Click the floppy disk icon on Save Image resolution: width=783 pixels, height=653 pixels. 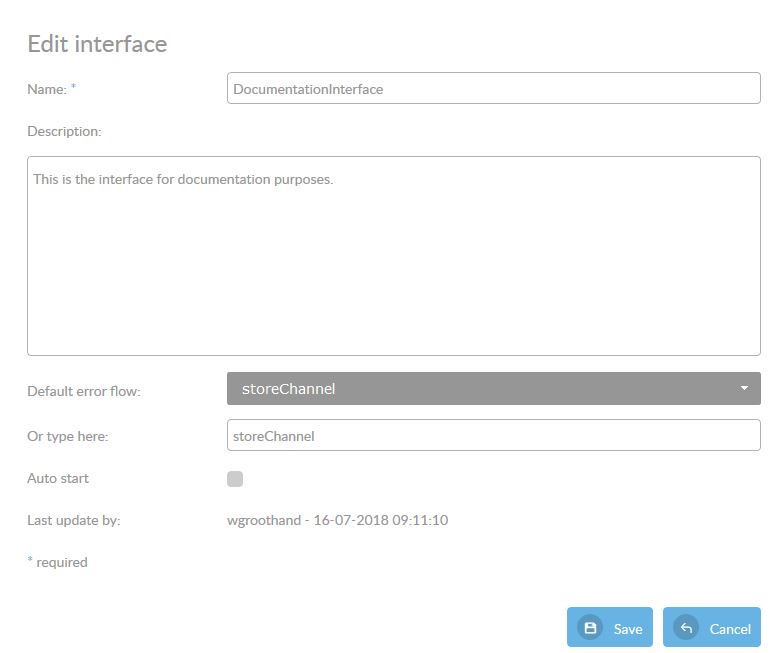pyautogui.click(x=590, y=628)
